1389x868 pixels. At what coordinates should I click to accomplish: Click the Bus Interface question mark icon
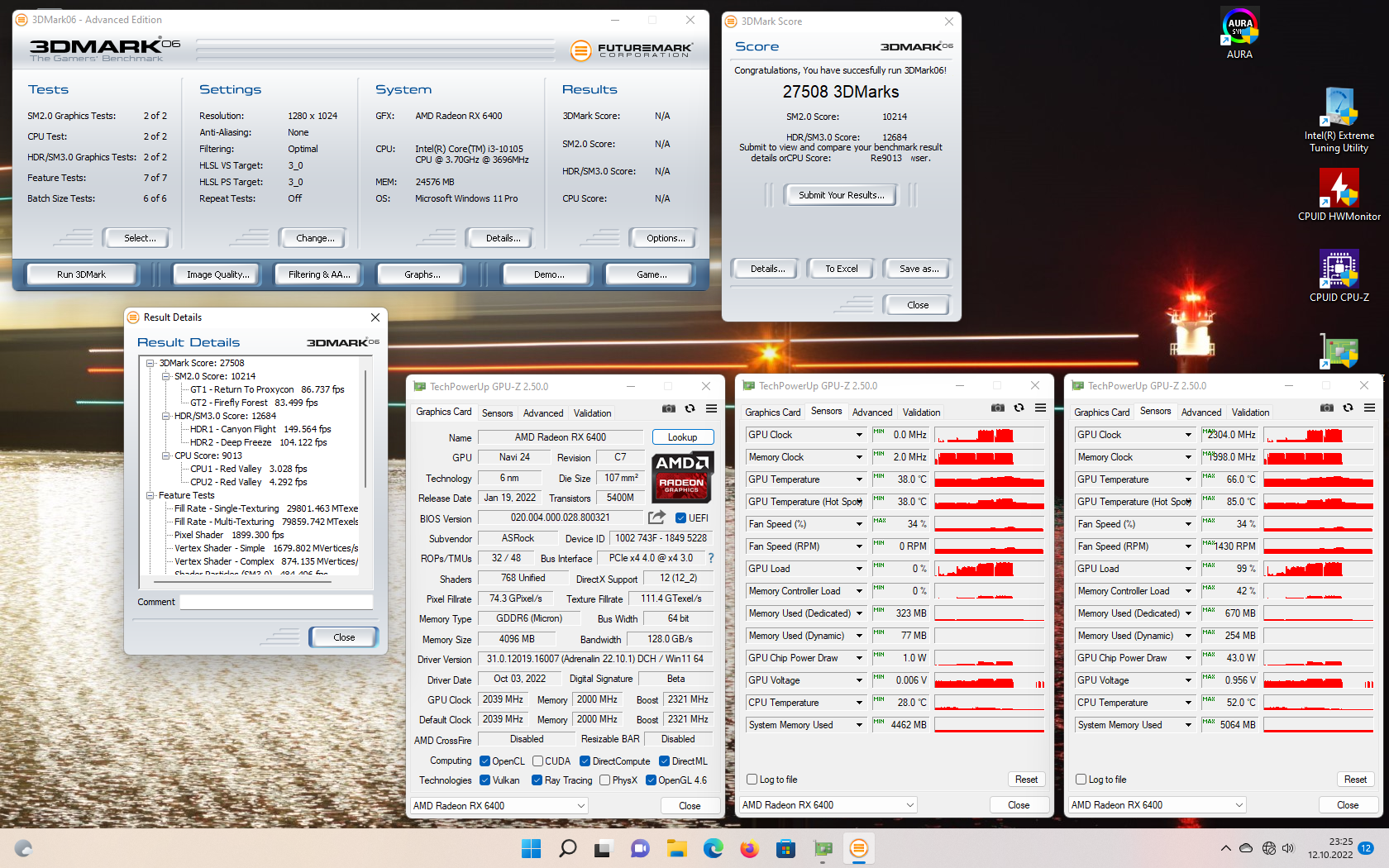710,558
